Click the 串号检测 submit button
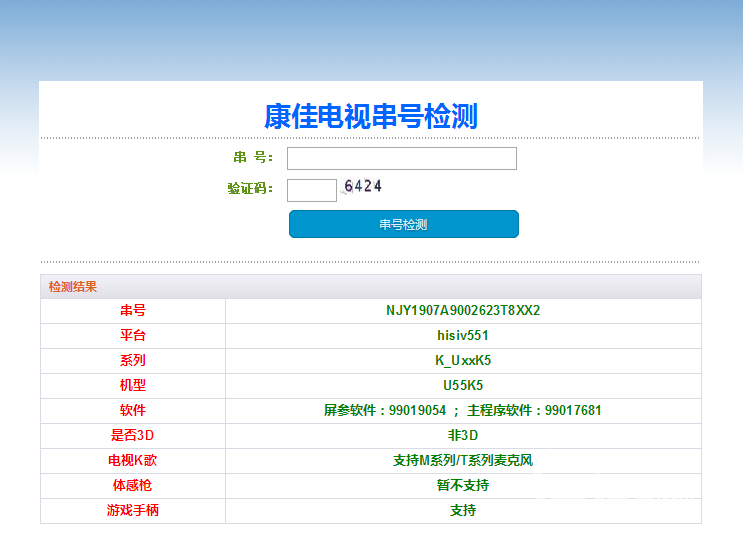This screenshot has height=541, width=743. pos(404,224)
